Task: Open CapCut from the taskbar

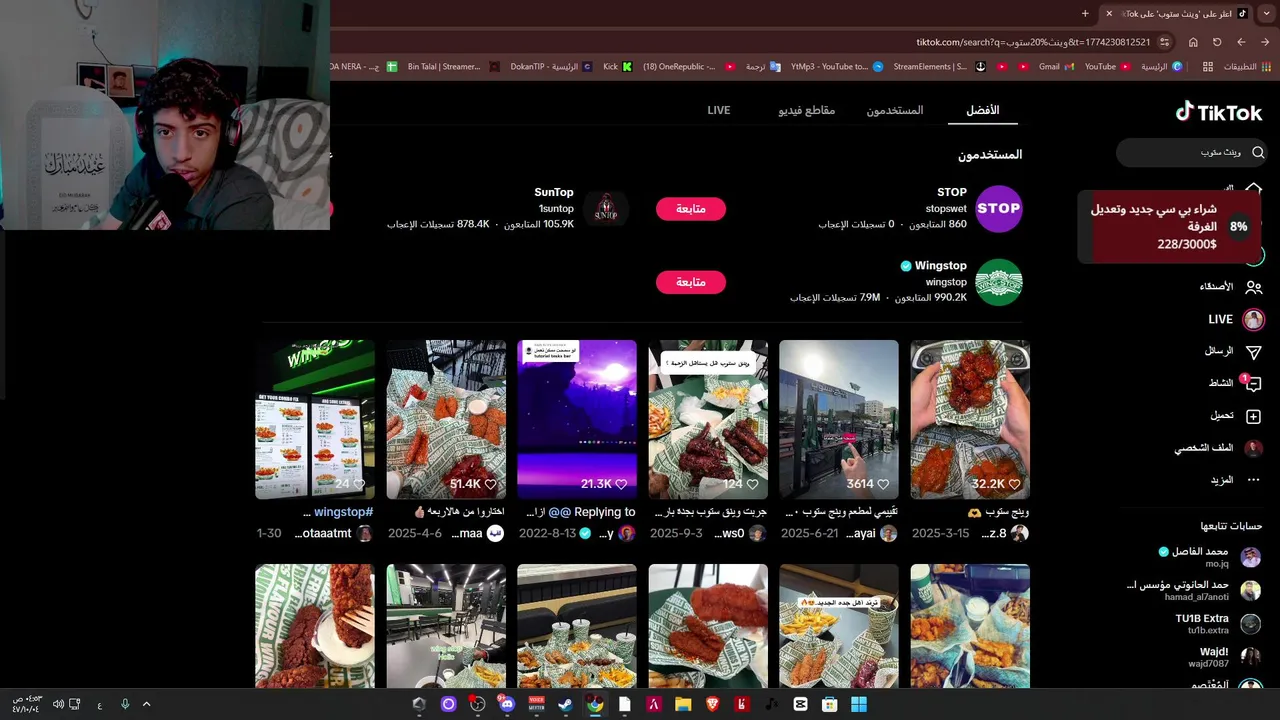Action: point(800,704)
